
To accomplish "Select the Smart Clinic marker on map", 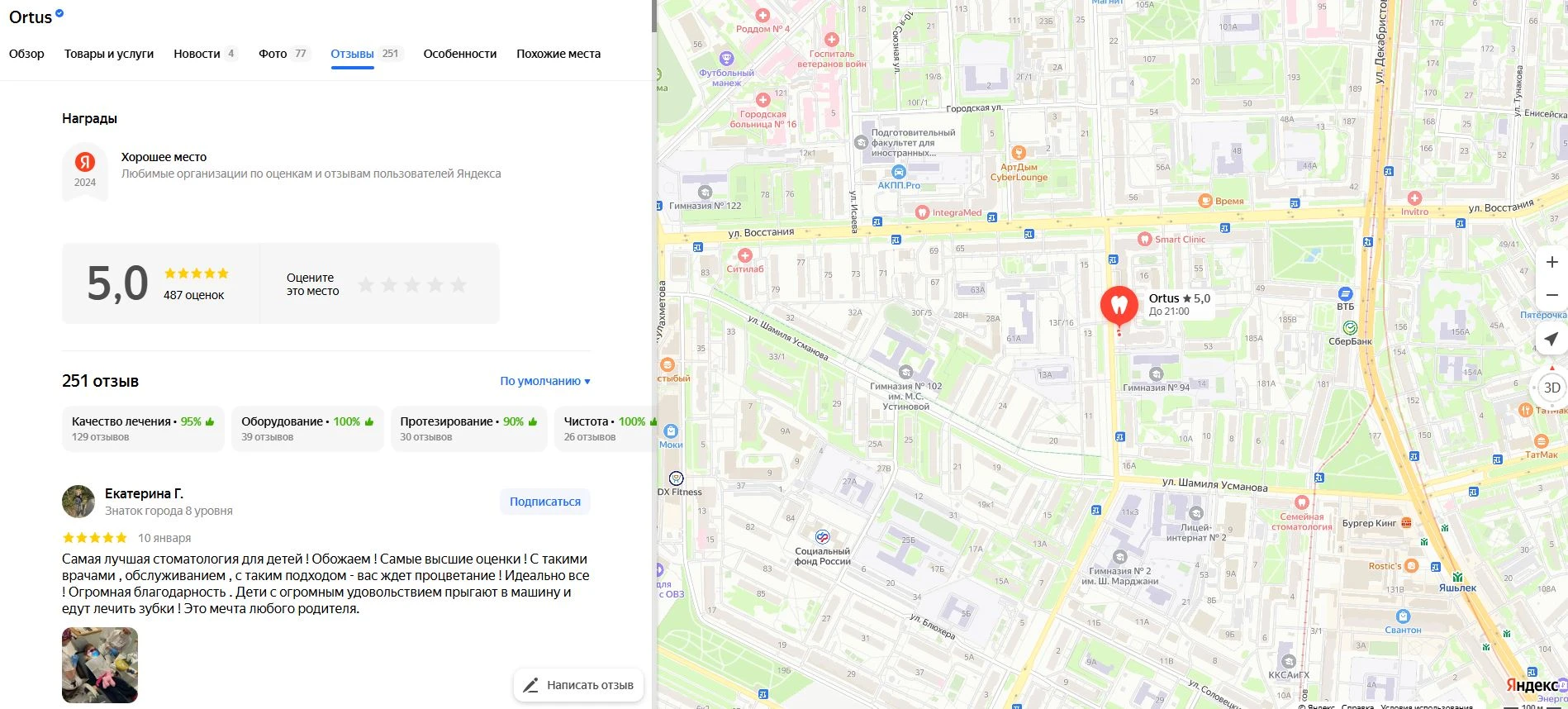I will [x=1144, y=240].
